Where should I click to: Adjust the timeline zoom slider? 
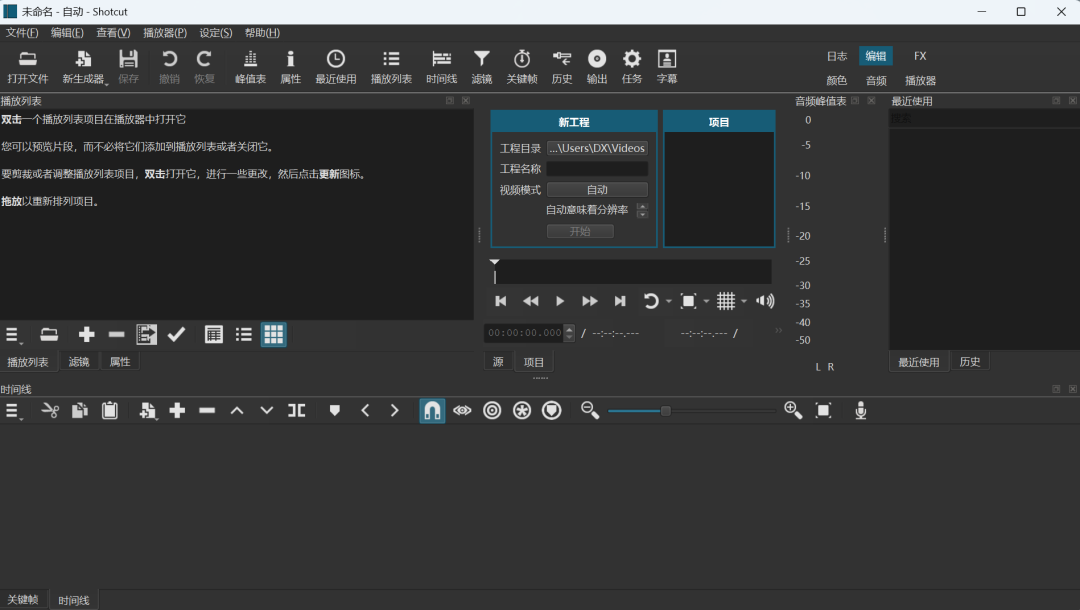coord(666,410)
